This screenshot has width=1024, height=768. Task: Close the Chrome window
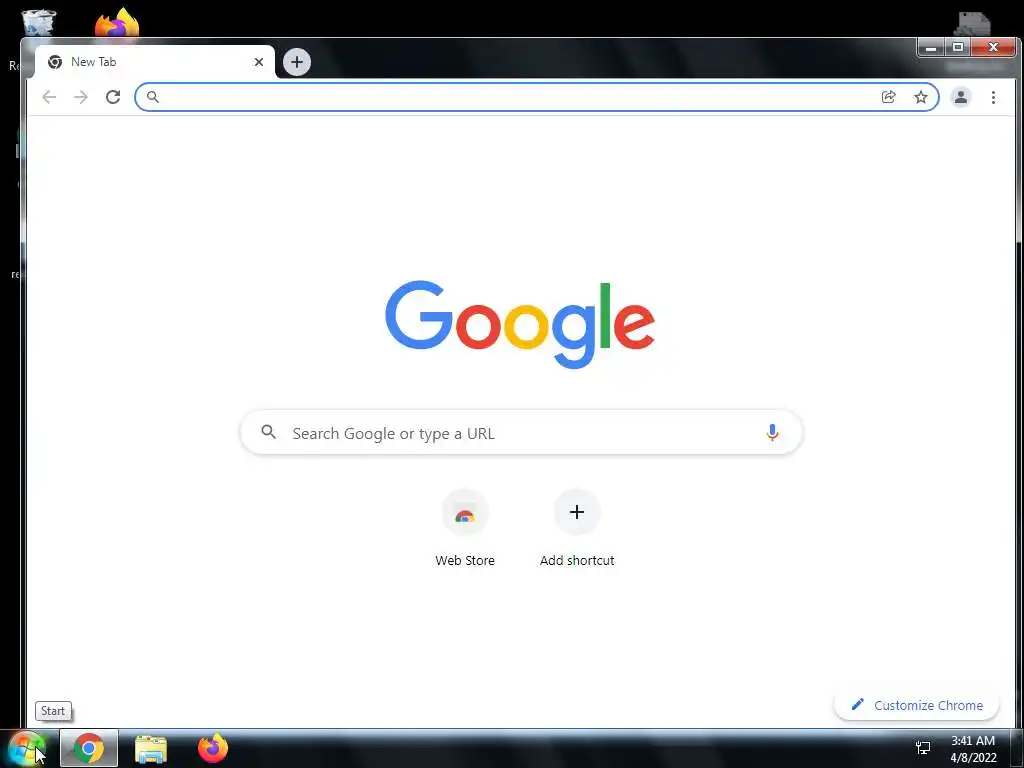993,47
